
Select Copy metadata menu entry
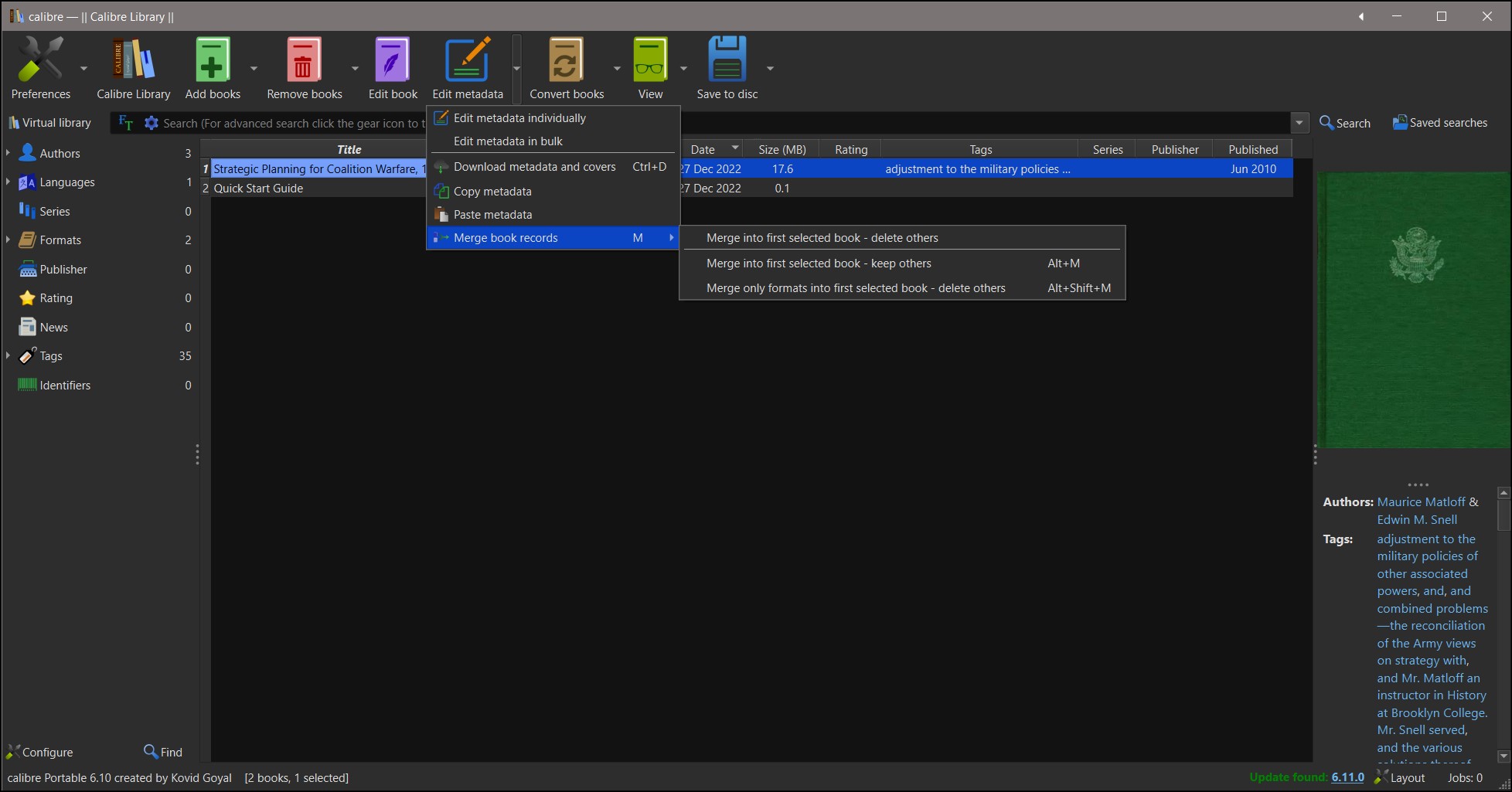[x=553, y=191]
